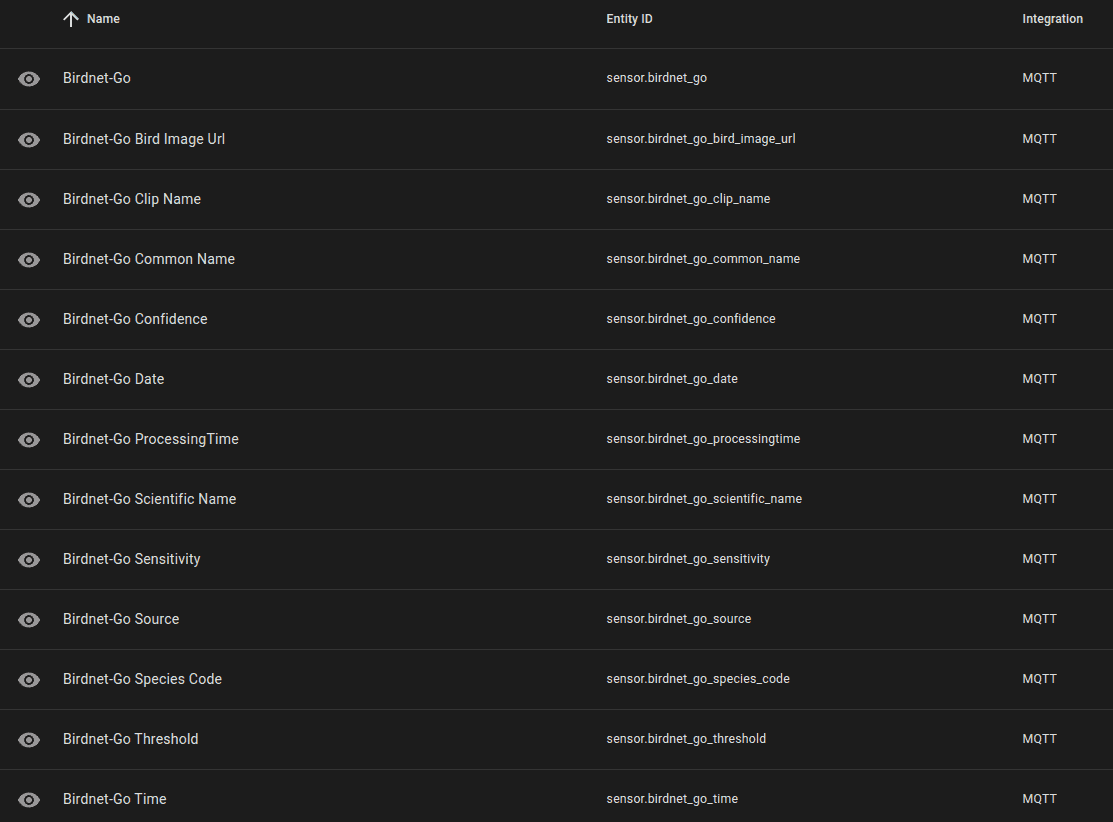Click entity ID sensor.birdnet_go_scientific_name

(x=703, y=499)
